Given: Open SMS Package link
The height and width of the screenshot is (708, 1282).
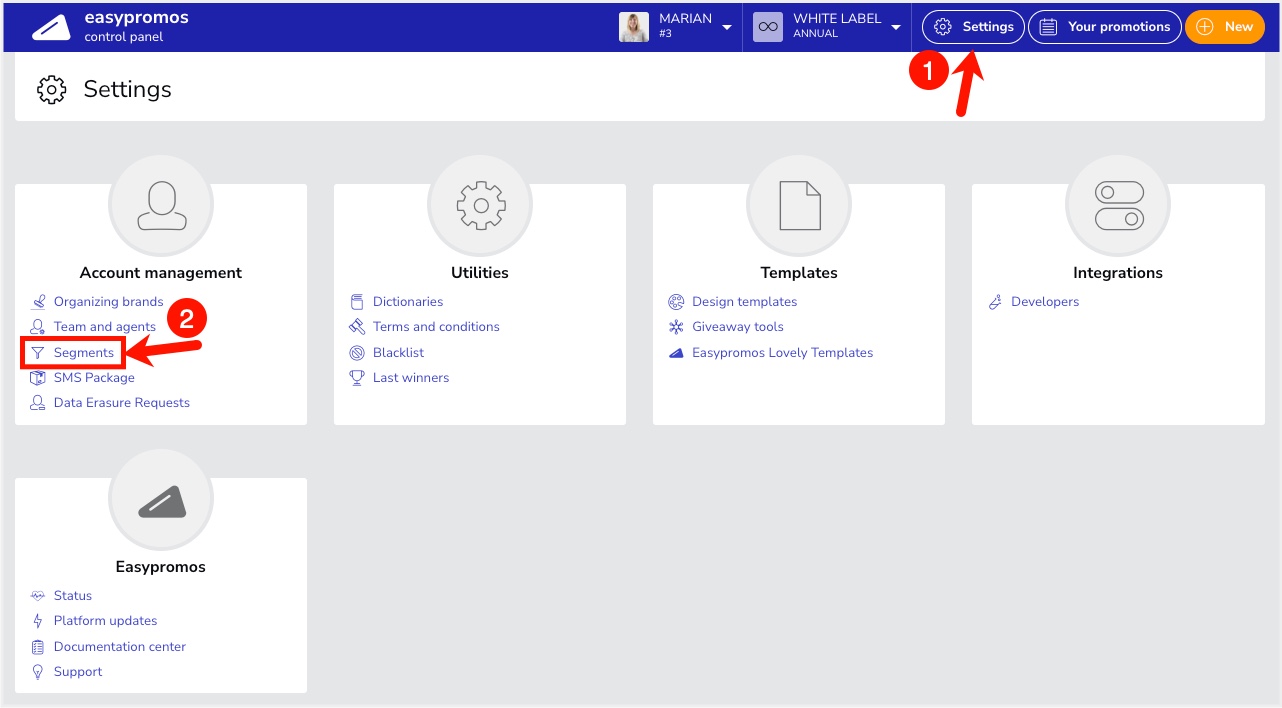Looking at the screenshot, I should (94, 377).
